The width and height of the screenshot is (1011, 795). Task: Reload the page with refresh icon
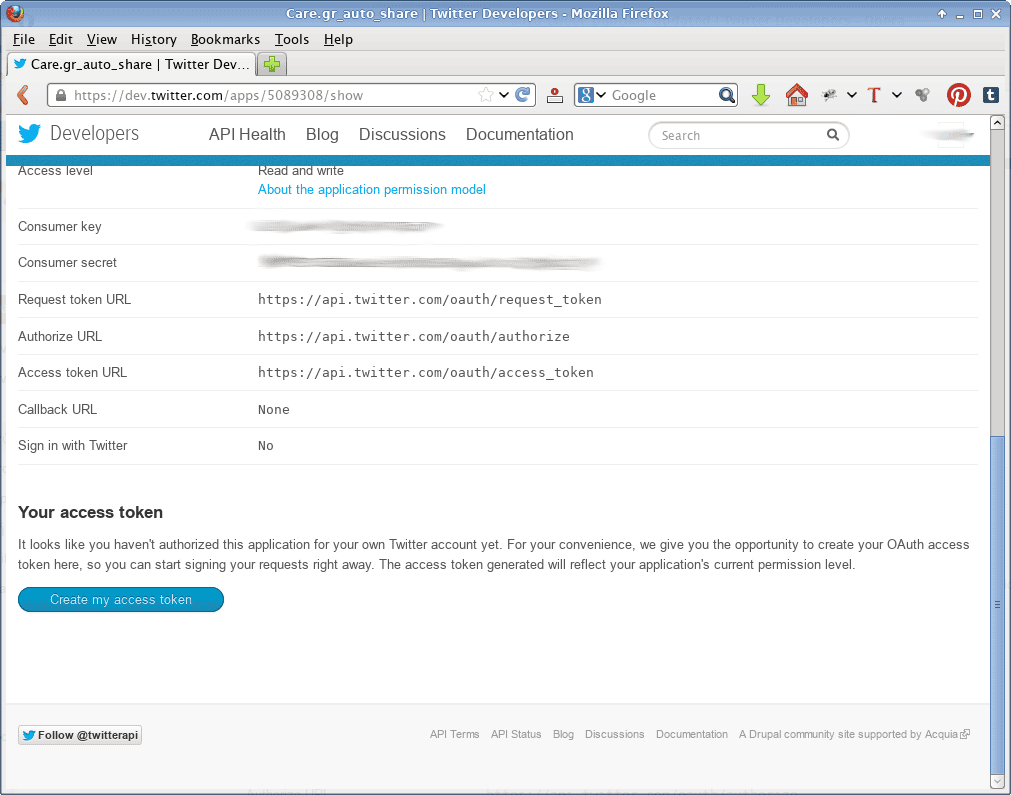[x=523, y=95]
